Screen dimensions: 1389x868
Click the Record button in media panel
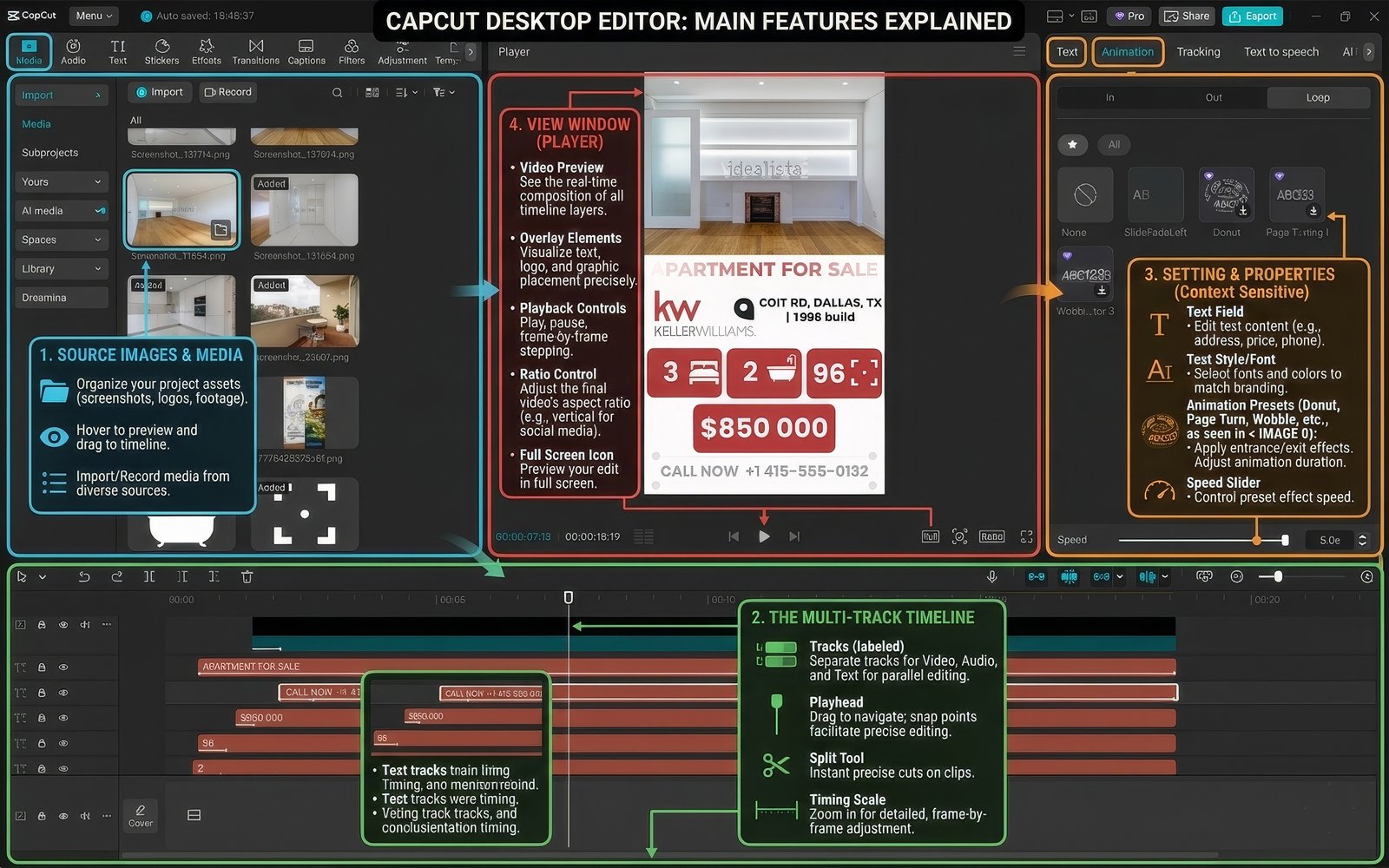(x=227, y=92)
